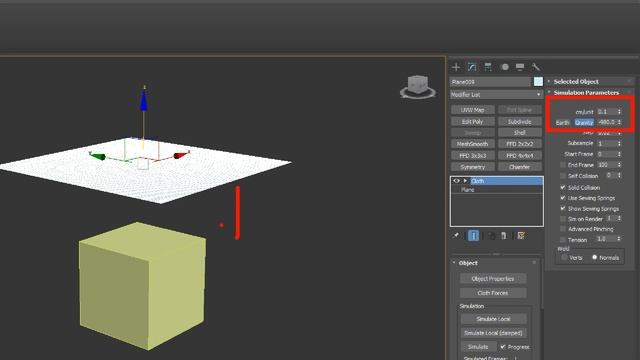Enable the Sim on Render checkbox
This screenshot has height=360, width=640.
(563, 219)
